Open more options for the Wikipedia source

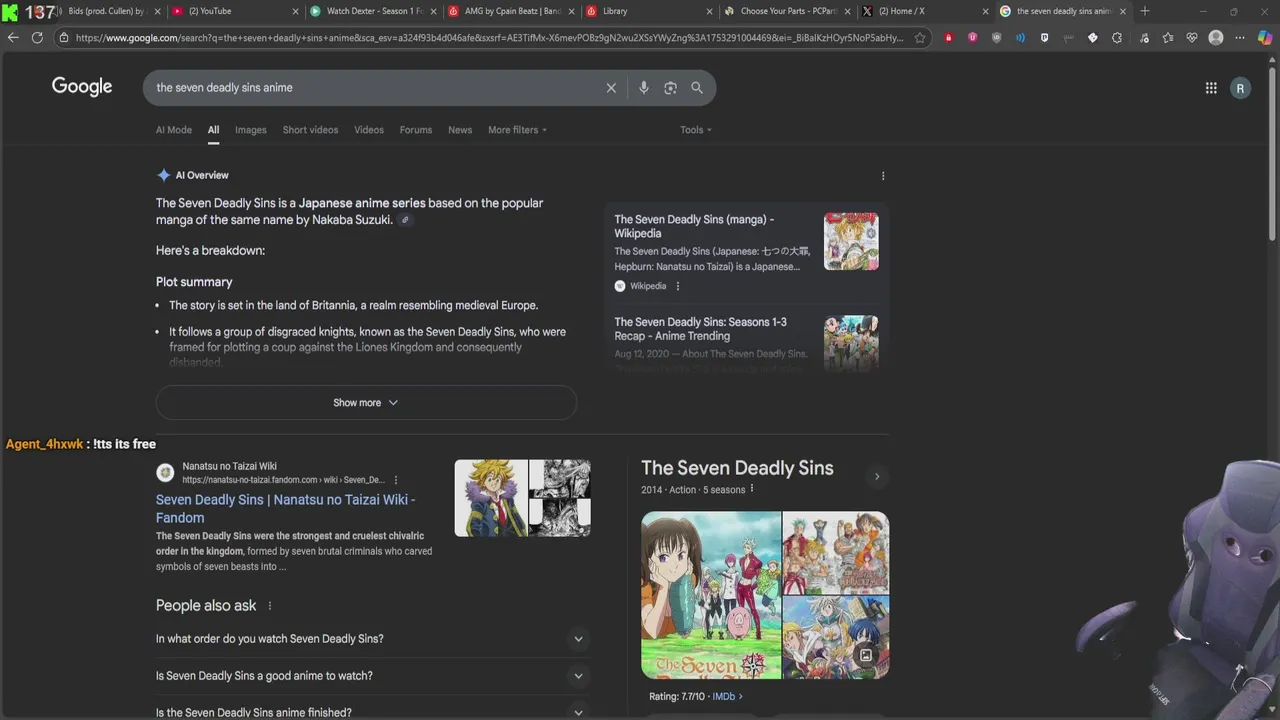(x=678, y=286)
